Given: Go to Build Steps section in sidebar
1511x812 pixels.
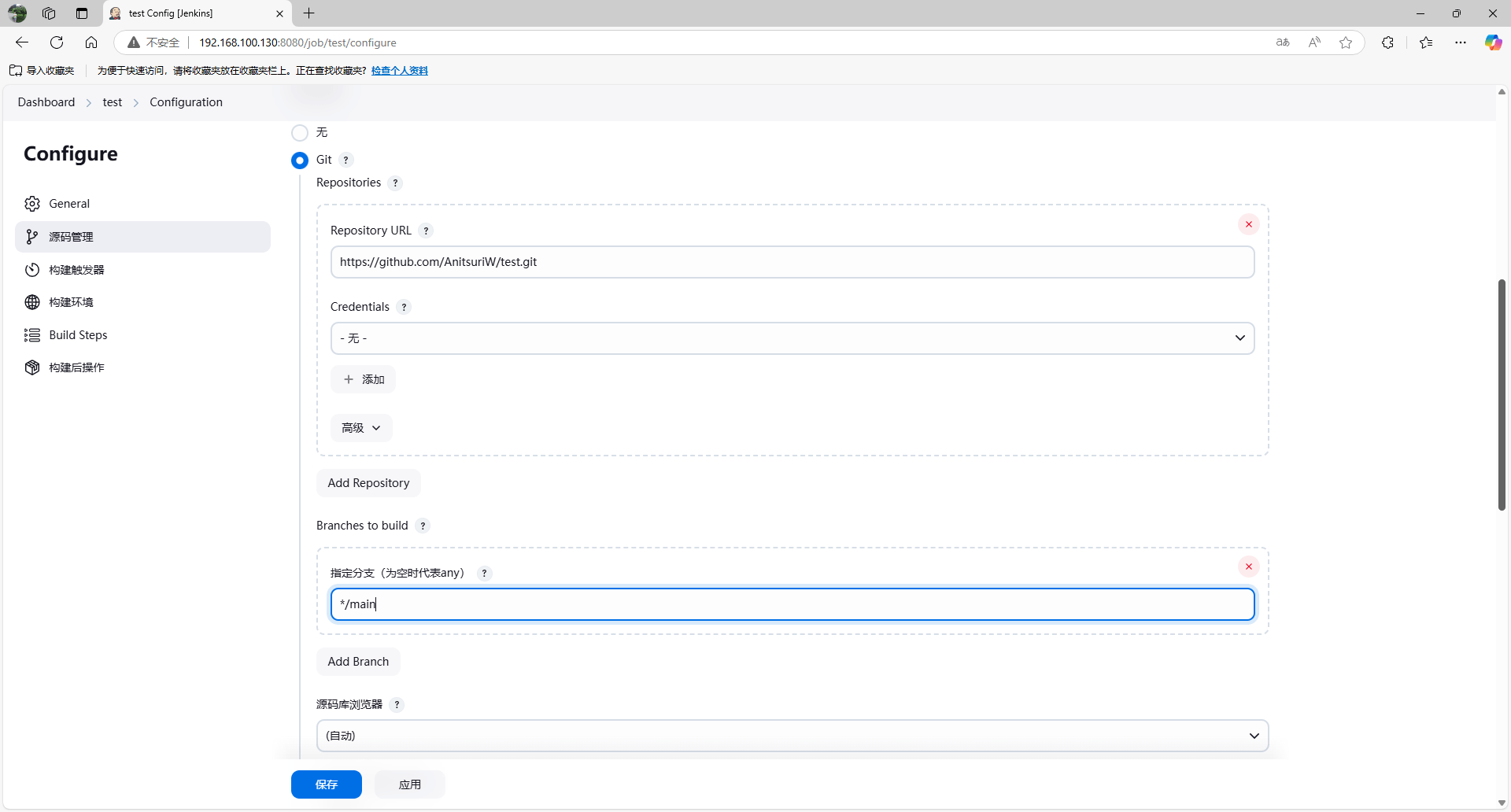Looking at the screenshot, I should [78, 335].
